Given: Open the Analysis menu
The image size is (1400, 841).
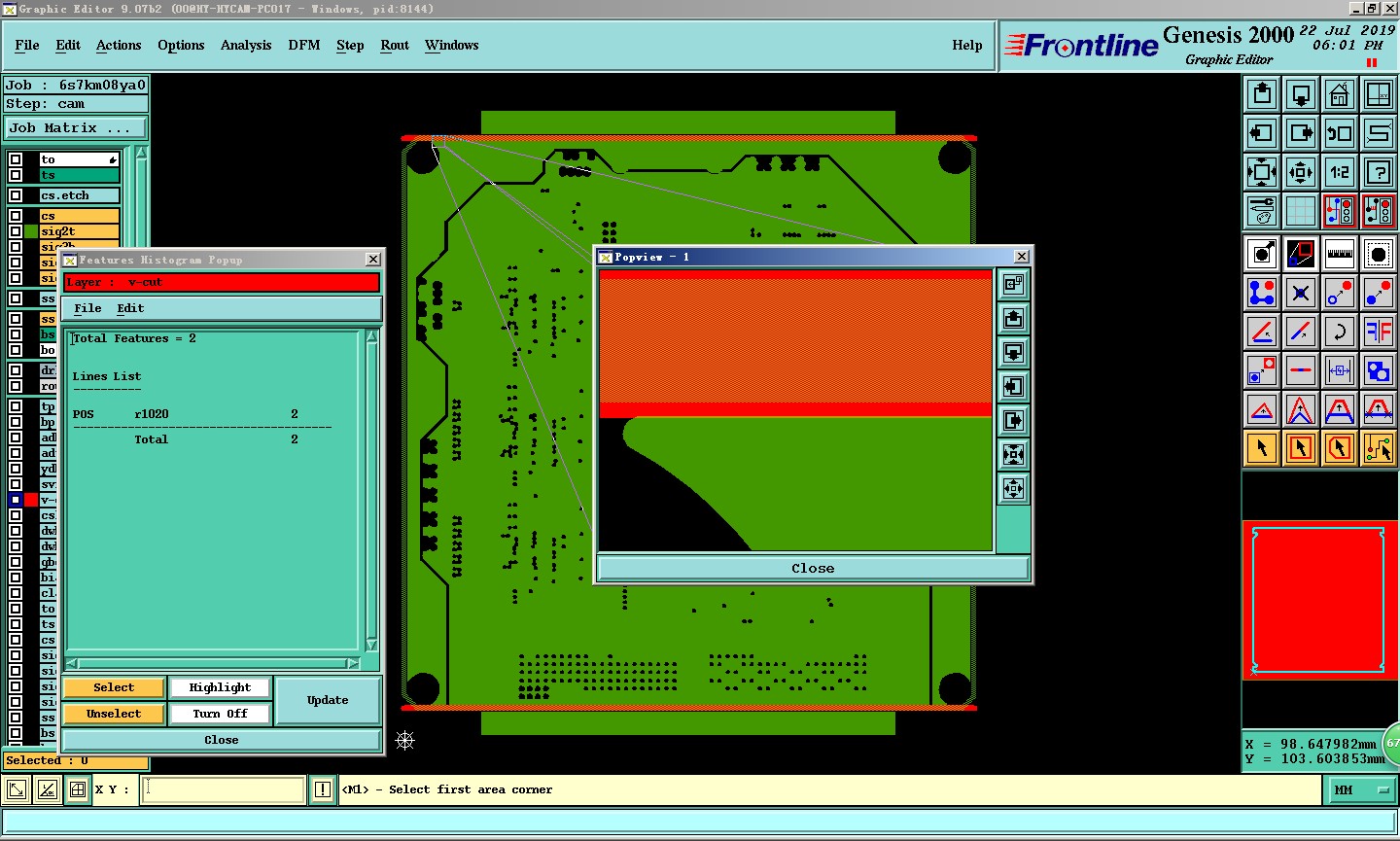Looking at the screenshot, I should 246,45.
